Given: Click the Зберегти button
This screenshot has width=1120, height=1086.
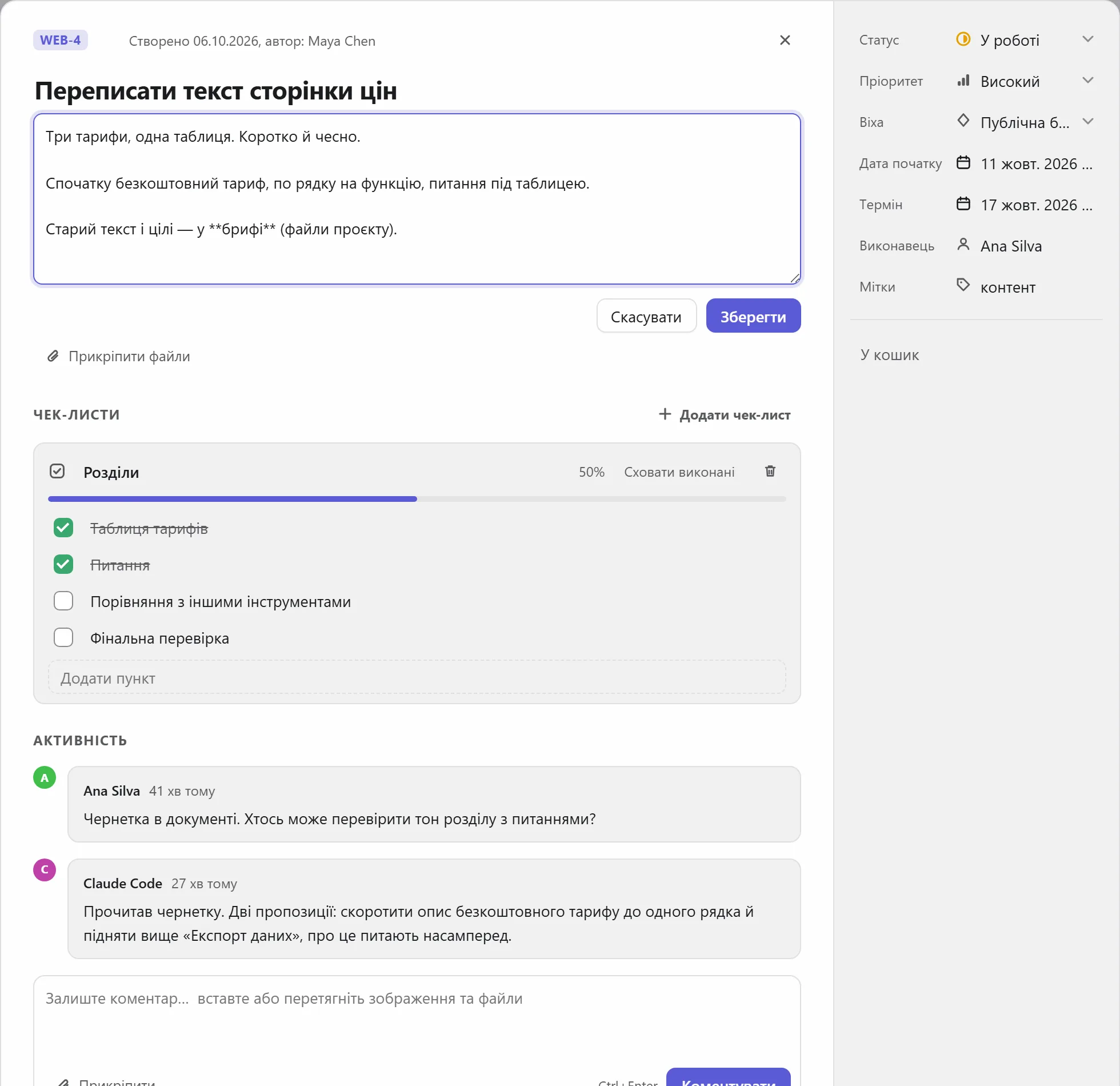Looking at the screenshot, I should [x=753, y=316].
